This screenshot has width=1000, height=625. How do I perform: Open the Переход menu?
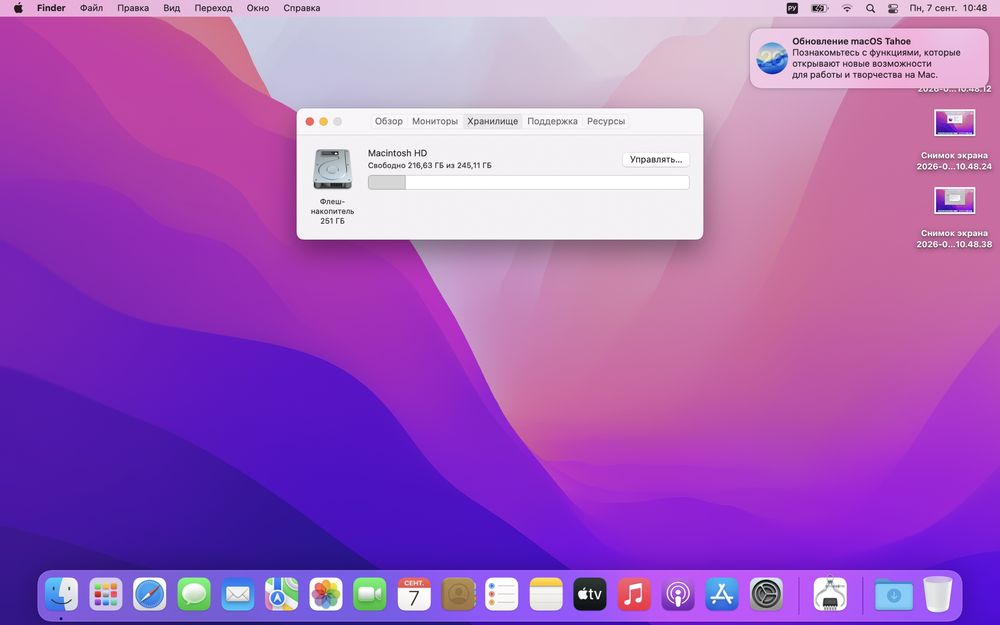tap(213, 8)
